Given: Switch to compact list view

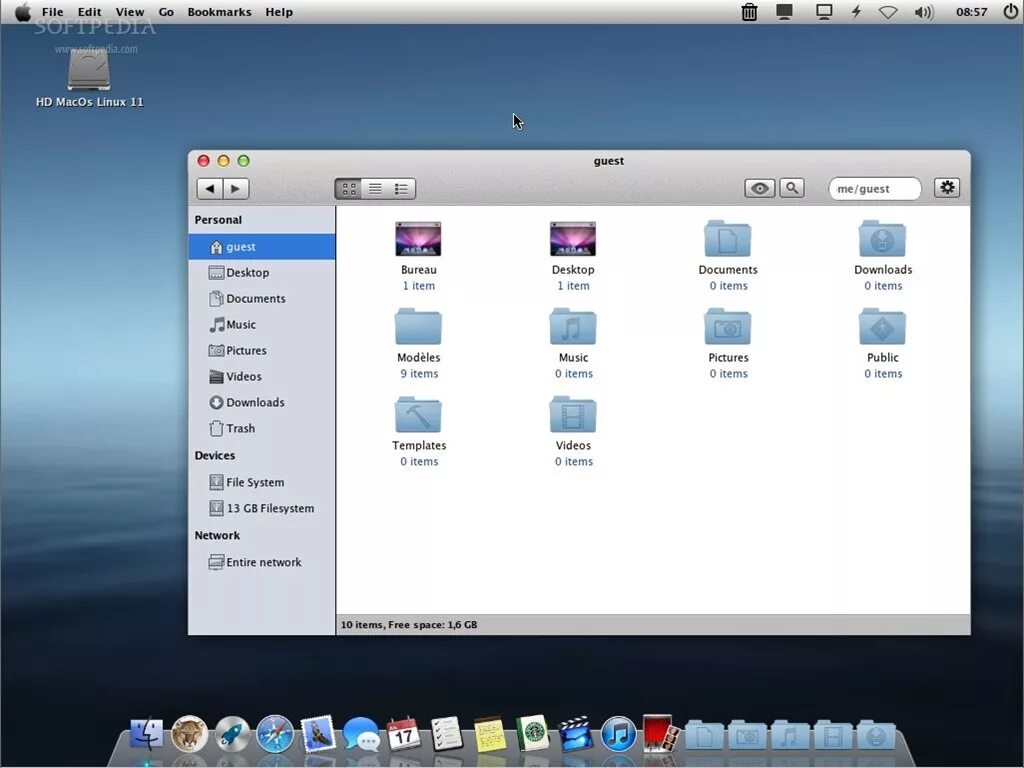Looking at the screenshot, I should pyautogui.click(x=400, y=188).
